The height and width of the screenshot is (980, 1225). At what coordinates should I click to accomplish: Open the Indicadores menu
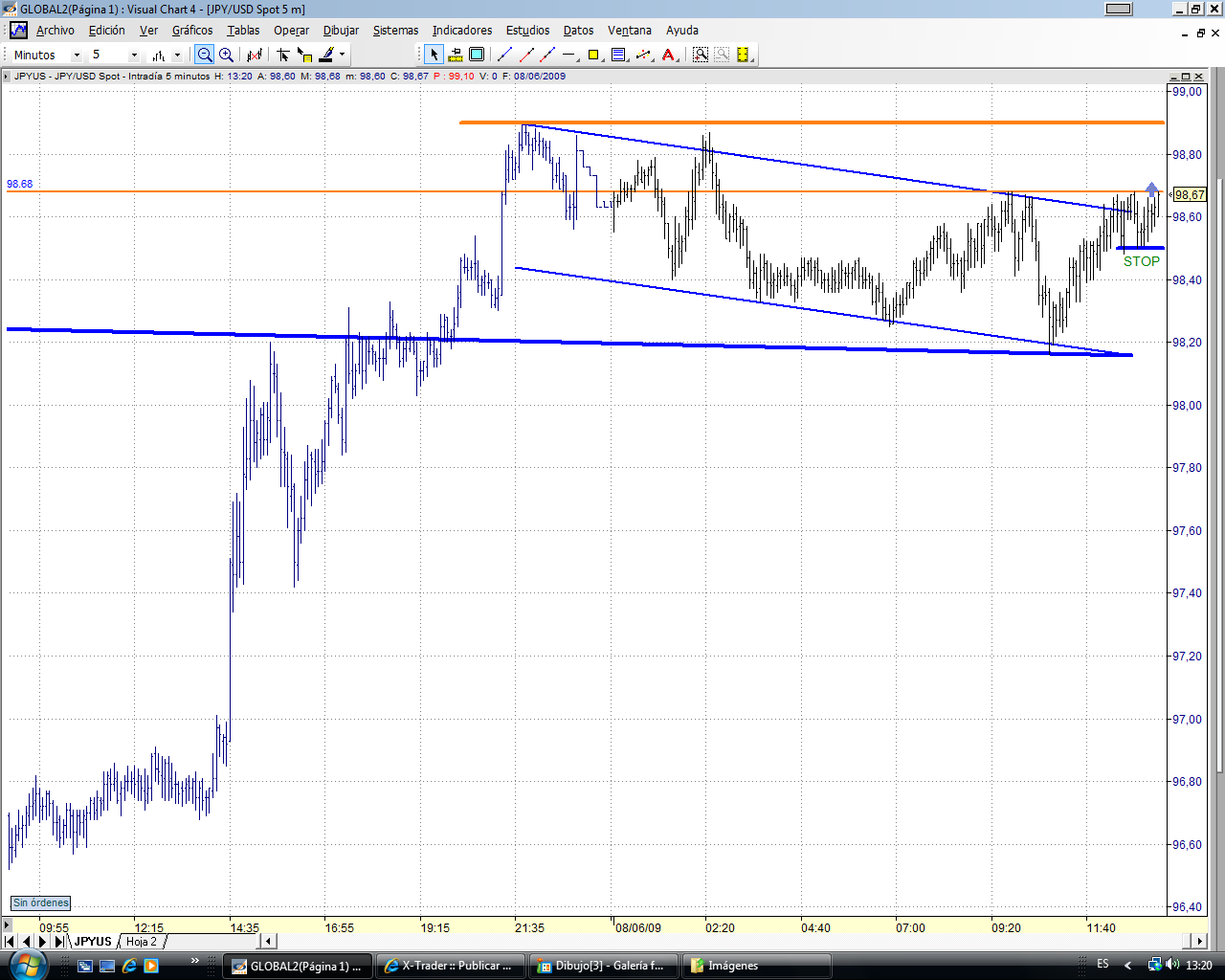(x=462, y=31)
